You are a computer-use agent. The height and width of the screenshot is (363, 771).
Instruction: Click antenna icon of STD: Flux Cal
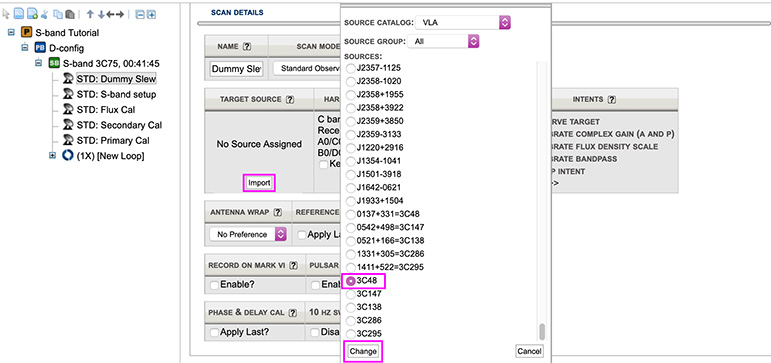tap(68, 110)
